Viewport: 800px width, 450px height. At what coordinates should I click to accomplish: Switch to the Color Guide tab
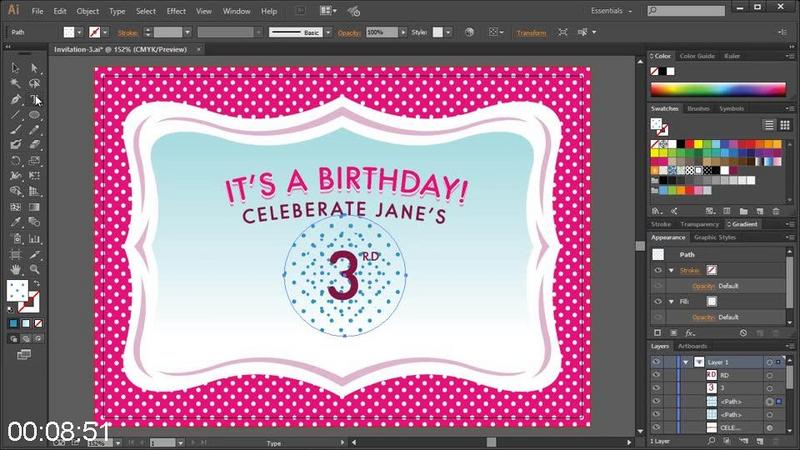click(x=697, y=56)
